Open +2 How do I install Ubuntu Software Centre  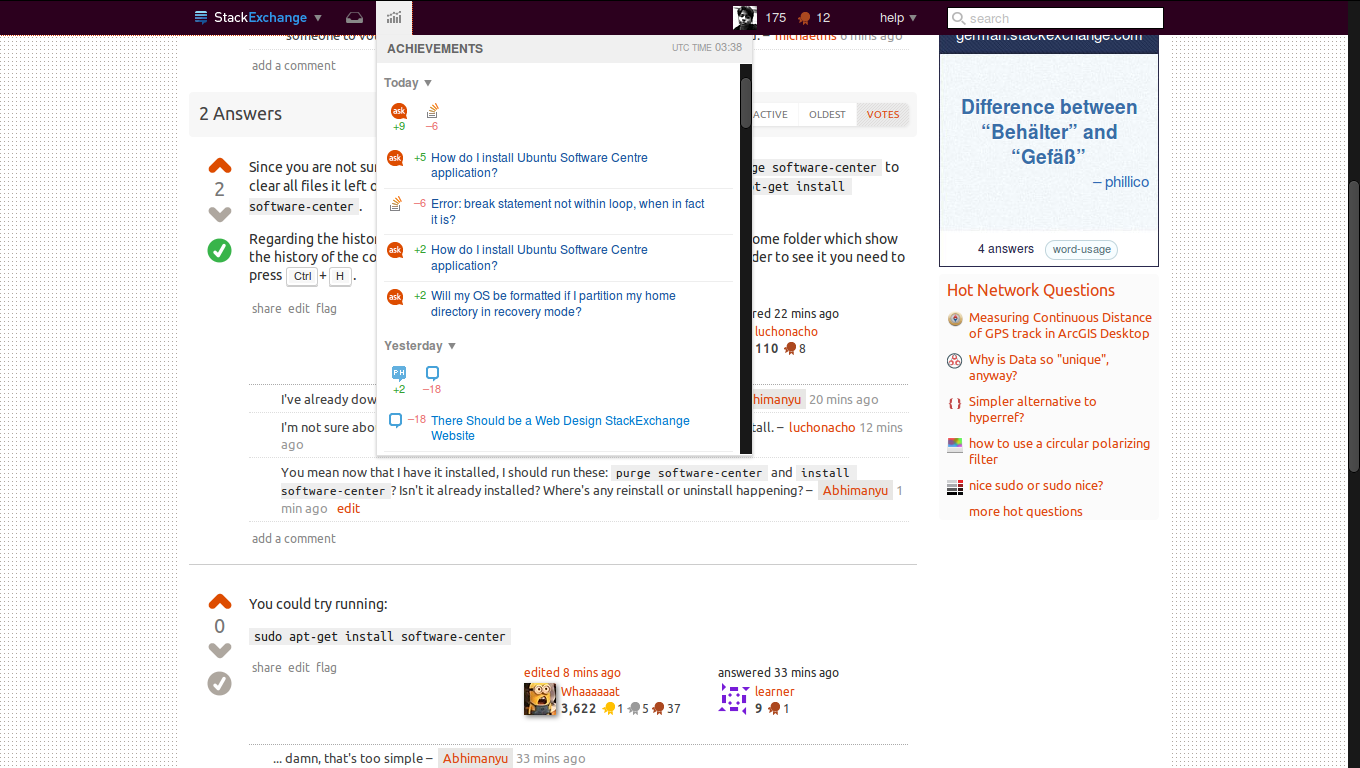point(539,257)
